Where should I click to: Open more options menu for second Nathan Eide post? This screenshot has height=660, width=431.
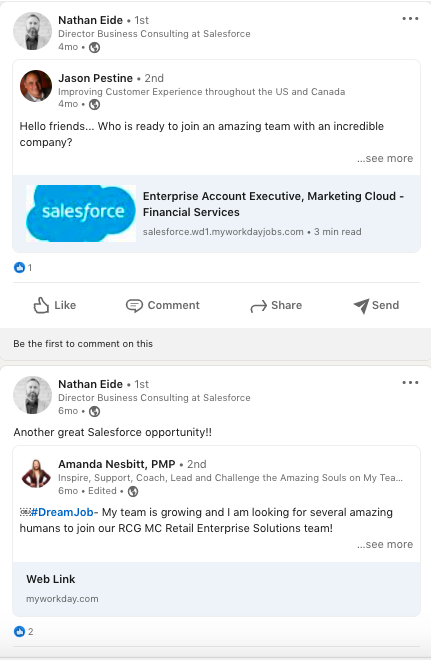point(410,383)
